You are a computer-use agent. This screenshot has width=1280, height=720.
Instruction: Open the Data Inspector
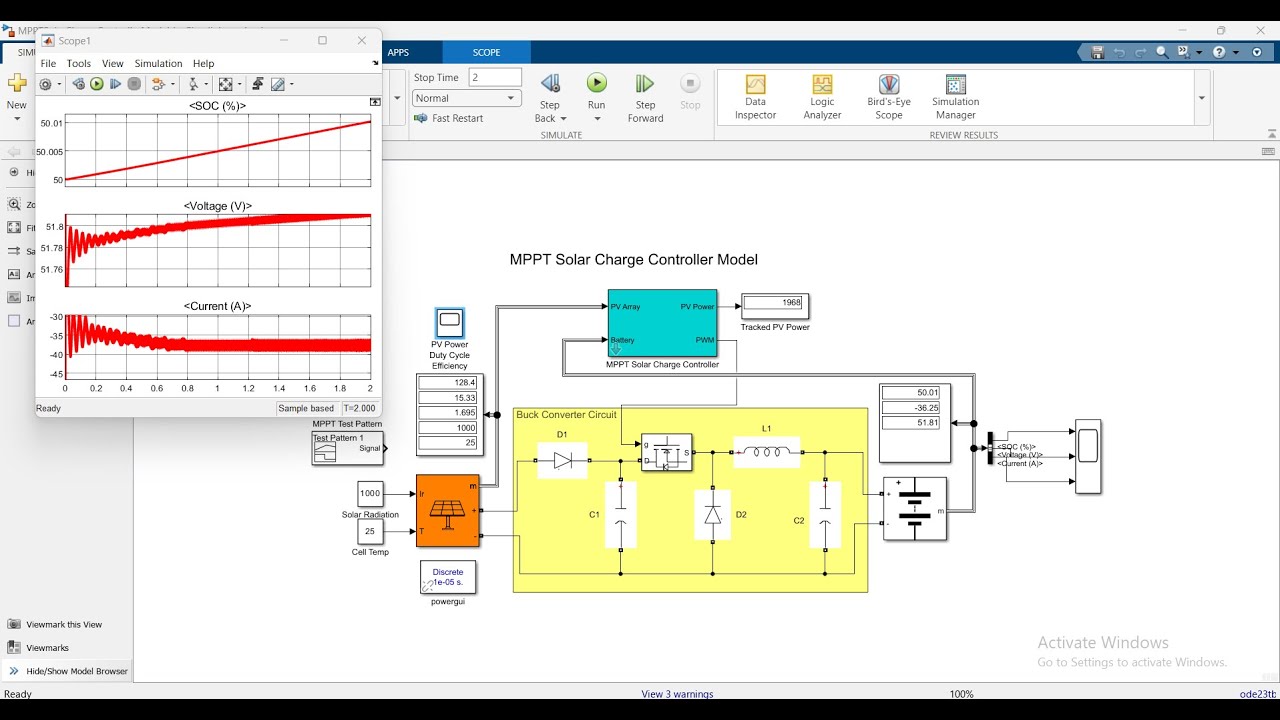pyautogui.click(x=756, y=97)
